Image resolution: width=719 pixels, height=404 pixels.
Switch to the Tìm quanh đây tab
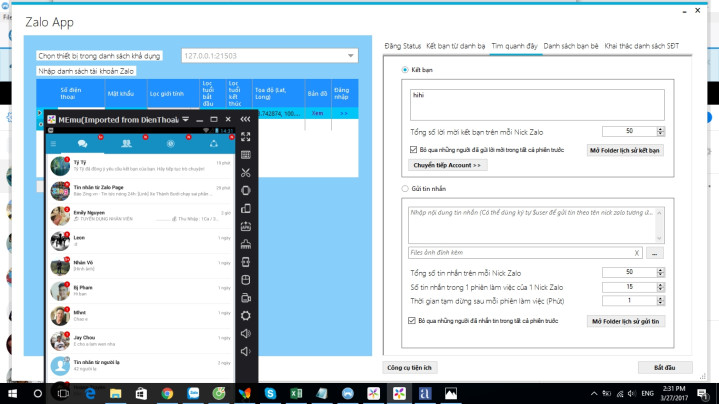coord(514,46)
